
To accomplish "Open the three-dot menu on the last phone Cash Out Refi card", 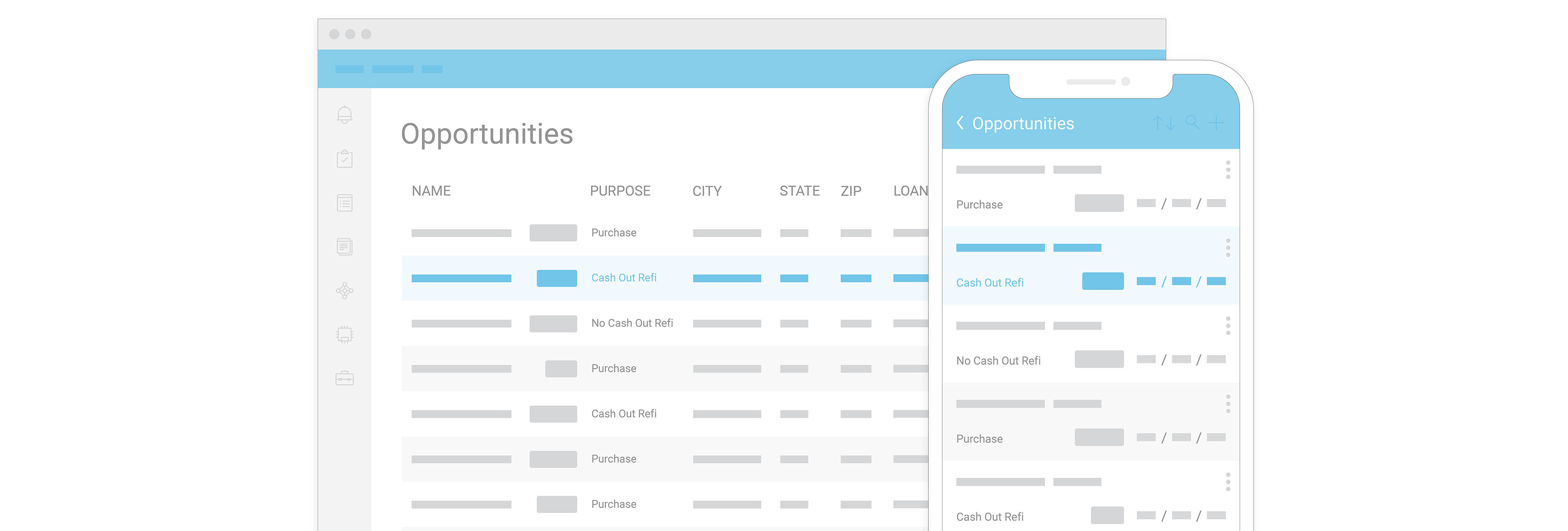I will [1228, 481].
